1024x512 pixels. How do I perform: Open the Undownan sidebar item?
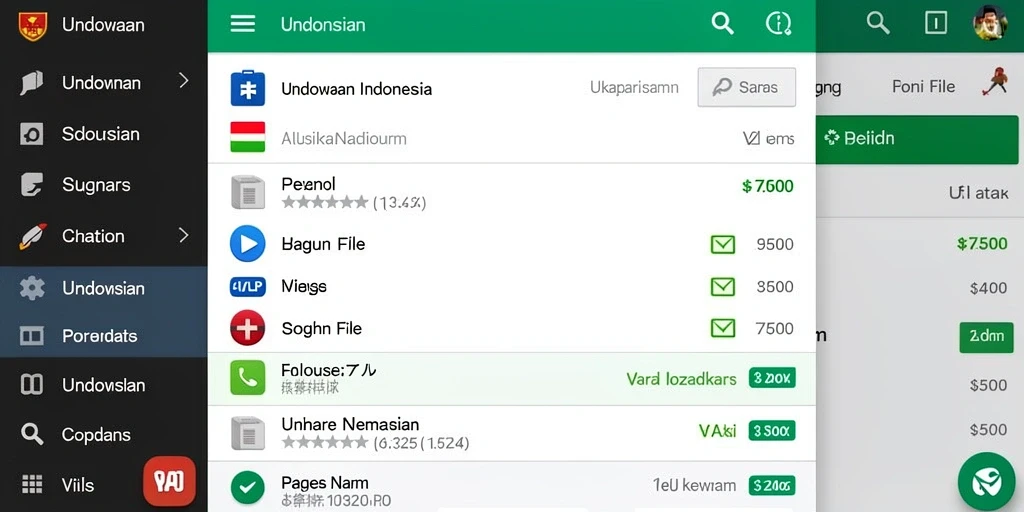coord(103,83)
